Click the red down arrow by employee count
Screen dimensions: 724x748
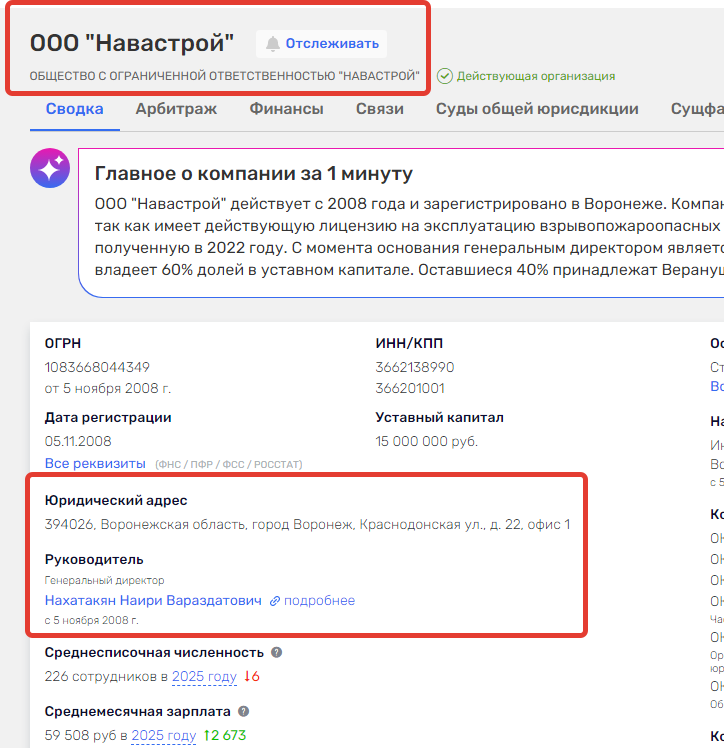(x=248, y=677)
